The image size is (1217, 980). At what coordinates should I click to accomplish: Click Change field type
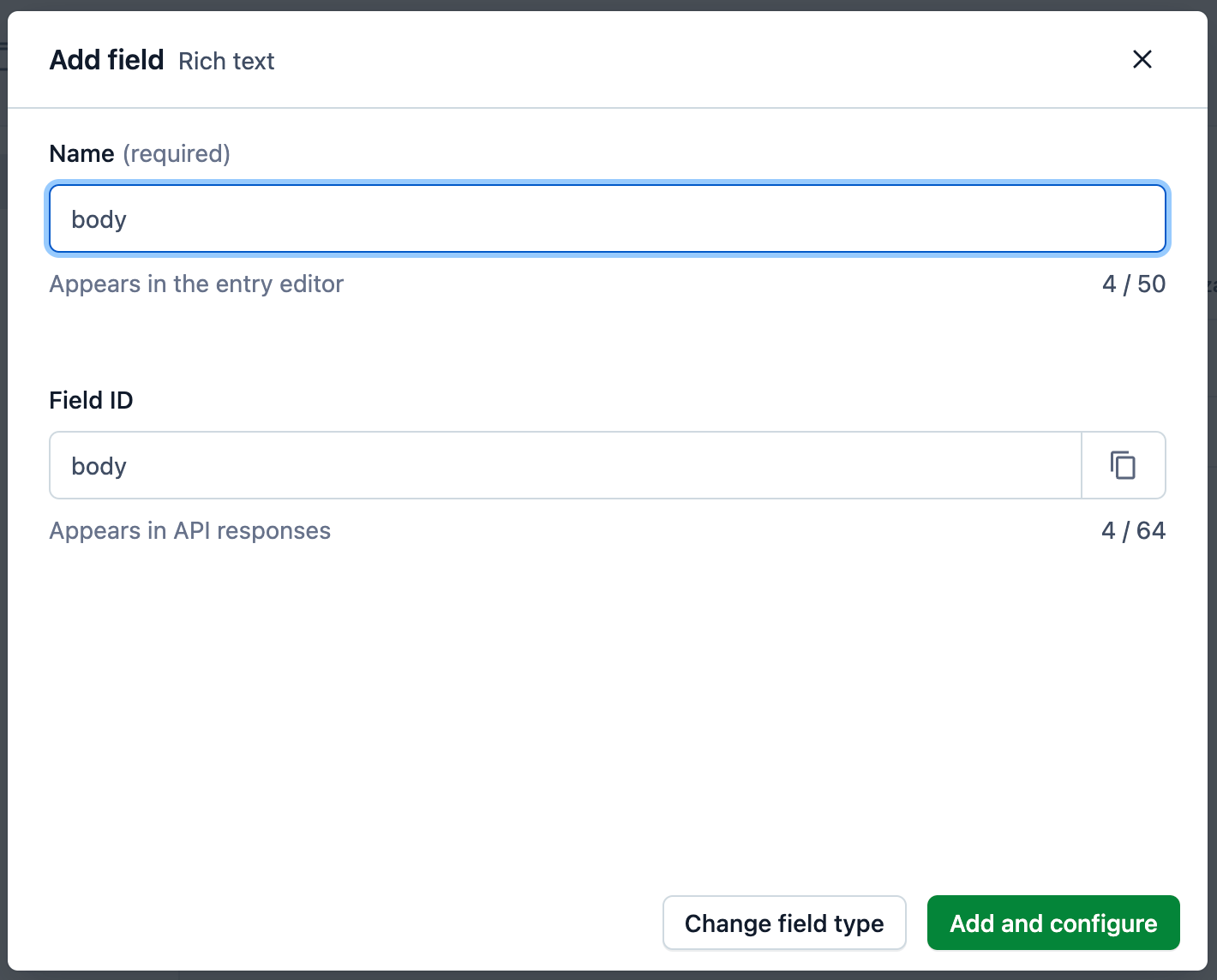click(x=783, y=923)
